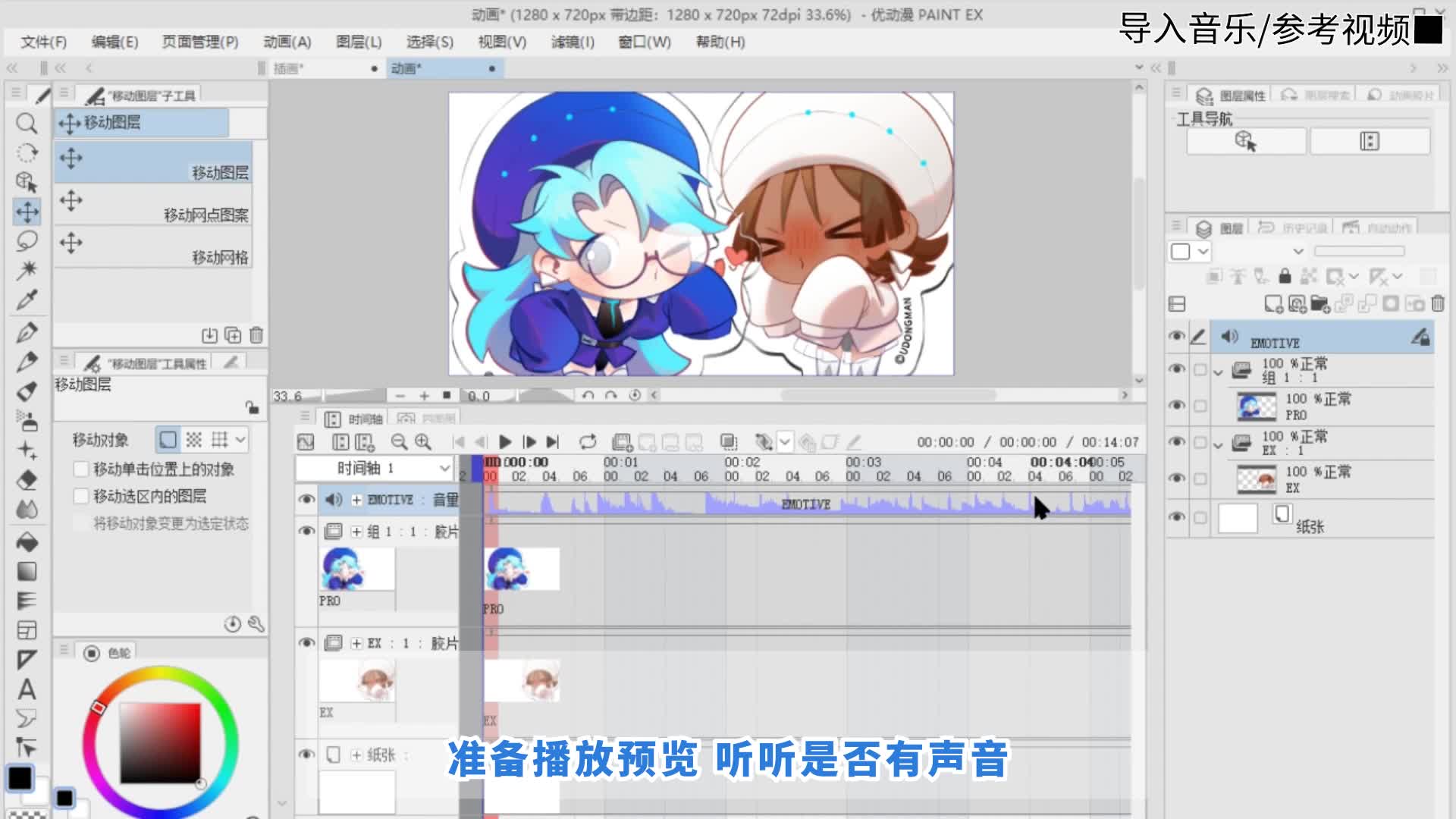Switch to the 图层属性 tab

coord(1232,96)
